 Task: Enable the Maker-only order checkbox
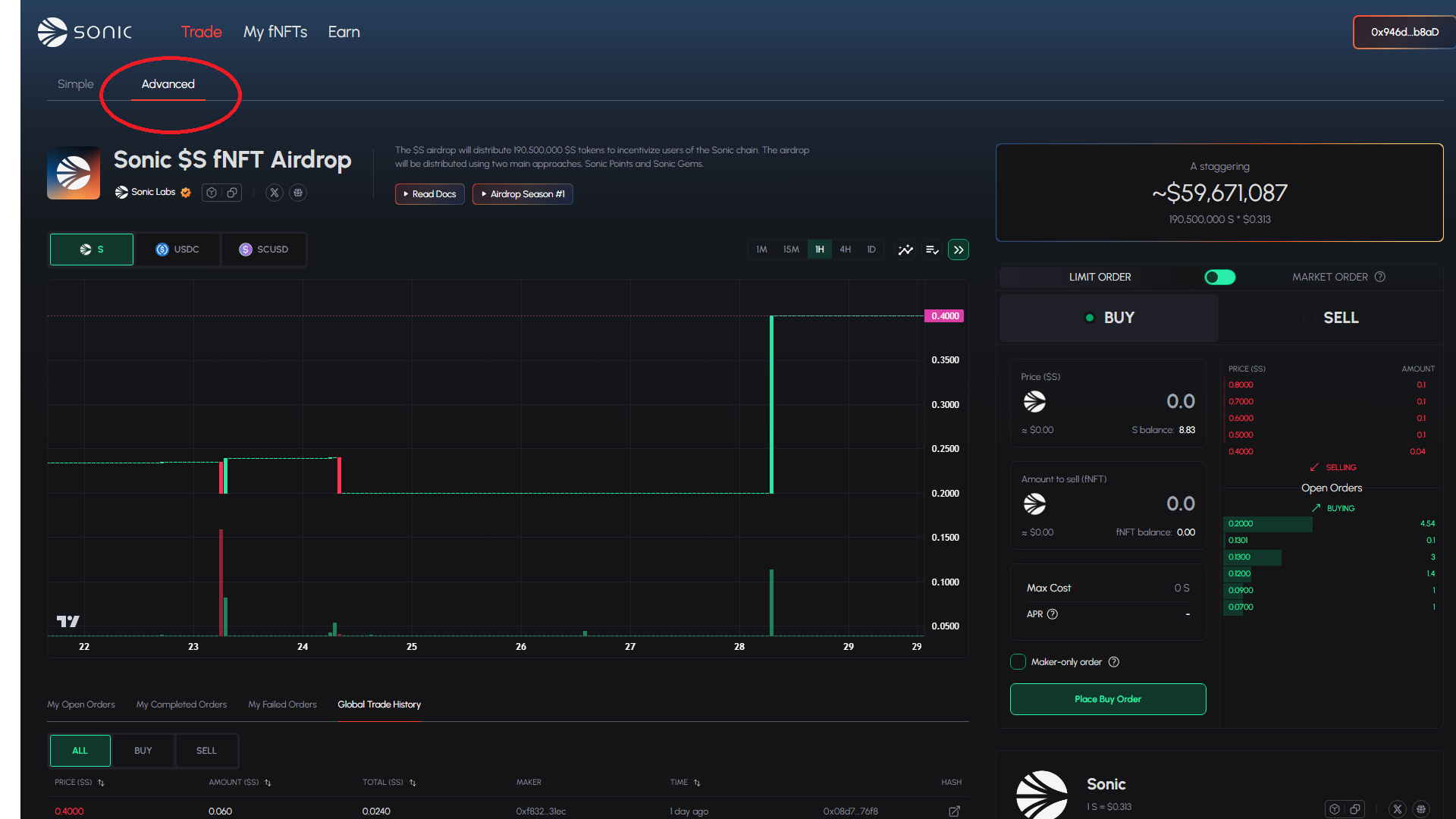pyautogui.click(x=1018, y=662)
